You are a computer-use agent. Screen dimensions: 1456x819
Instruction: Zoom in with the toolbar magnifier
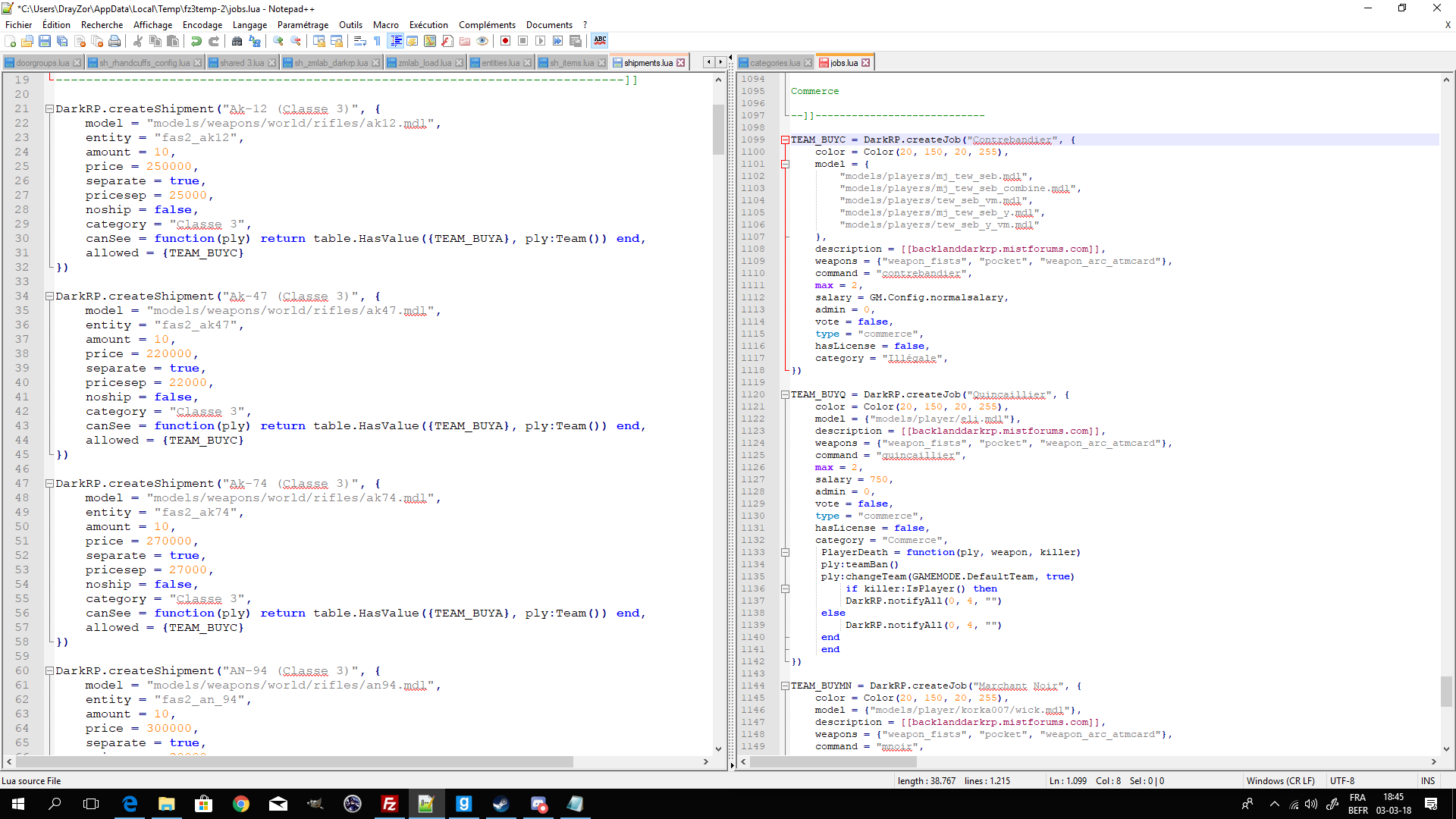tap(278, 41)
